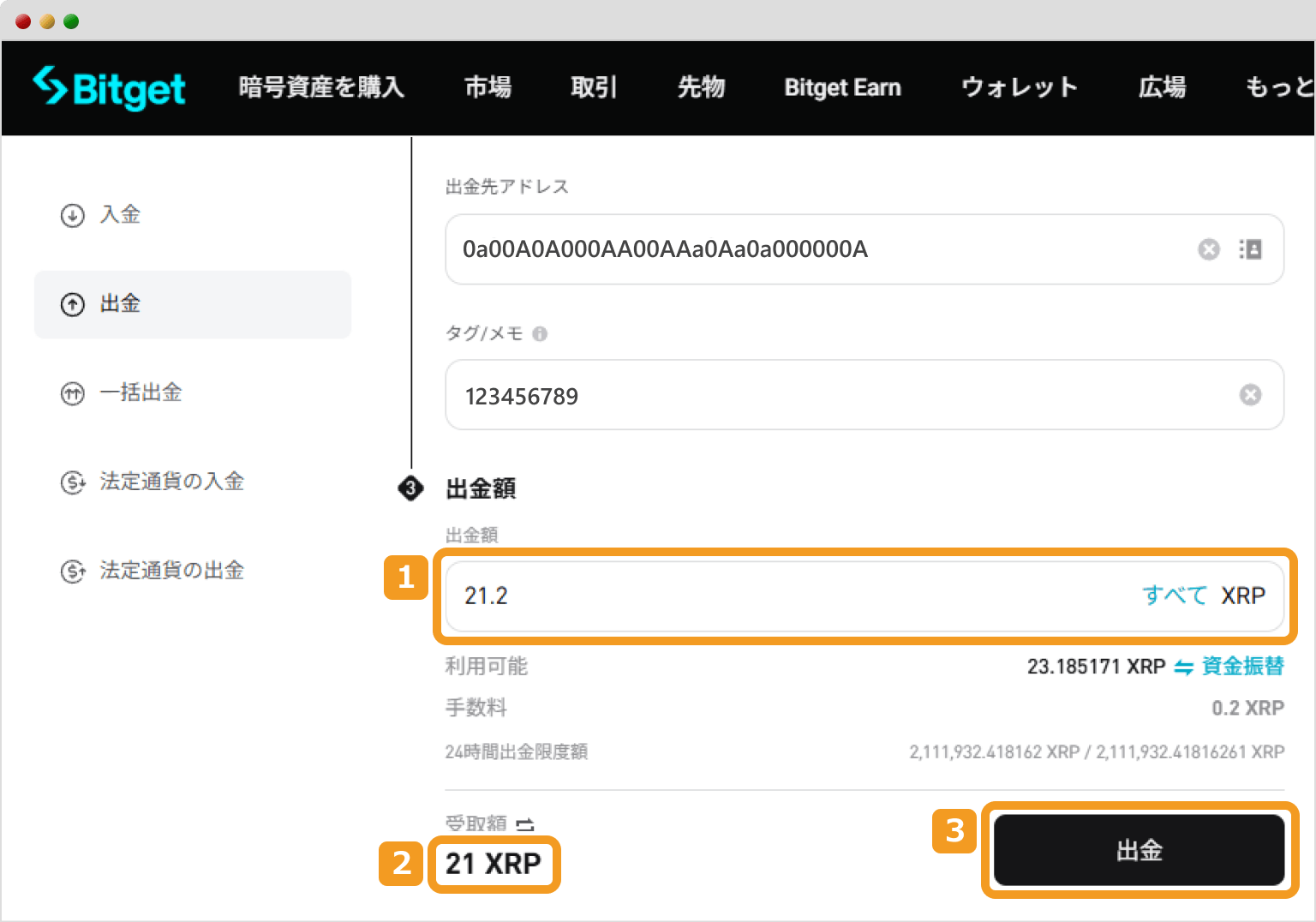This screenshot has height=922, width=1316.
Task: Select 先物 from the navigation bar
Action: (702, 88)
